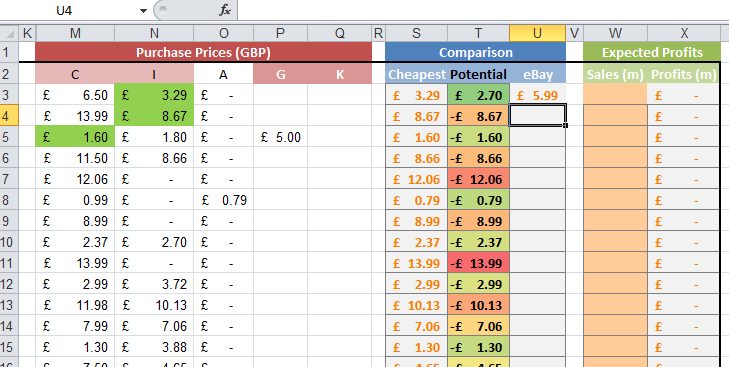Select column C label in row 2
This screenshot has height=367, width=729.
(75, 74)
